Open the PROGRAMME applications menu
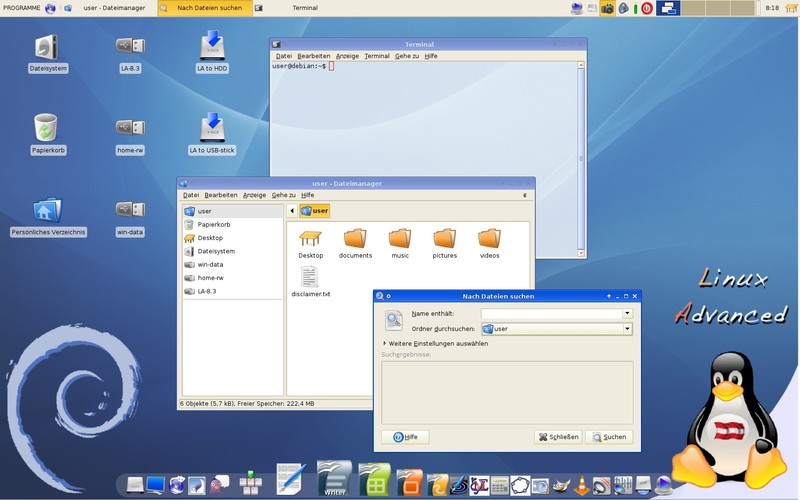This screenshot has height=500, width=800. click(x=21, y=8)
